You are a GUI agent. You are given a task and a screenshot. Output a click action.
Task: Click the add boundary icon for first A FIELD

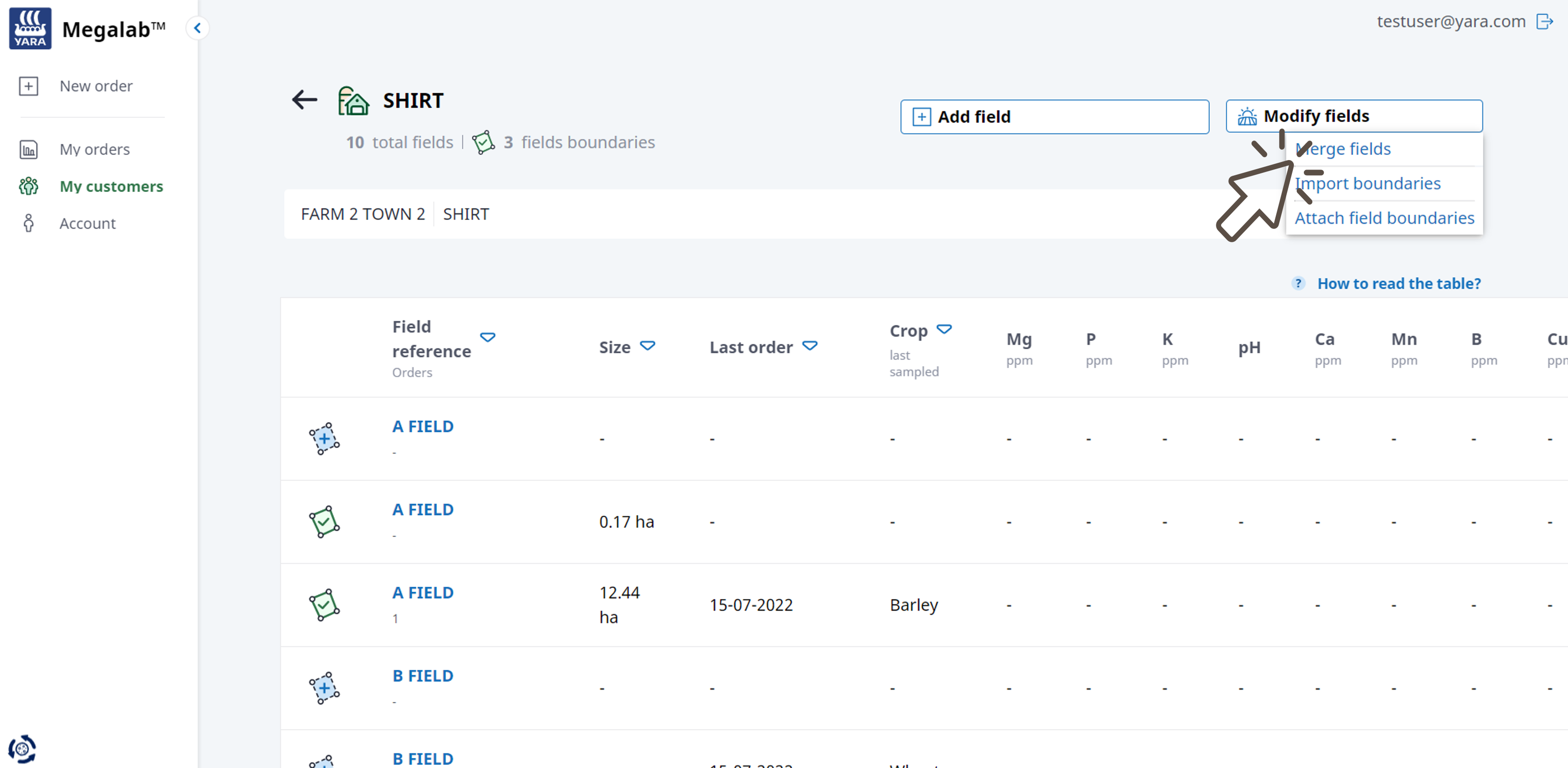pyautogui.click(x=324, y=439)
